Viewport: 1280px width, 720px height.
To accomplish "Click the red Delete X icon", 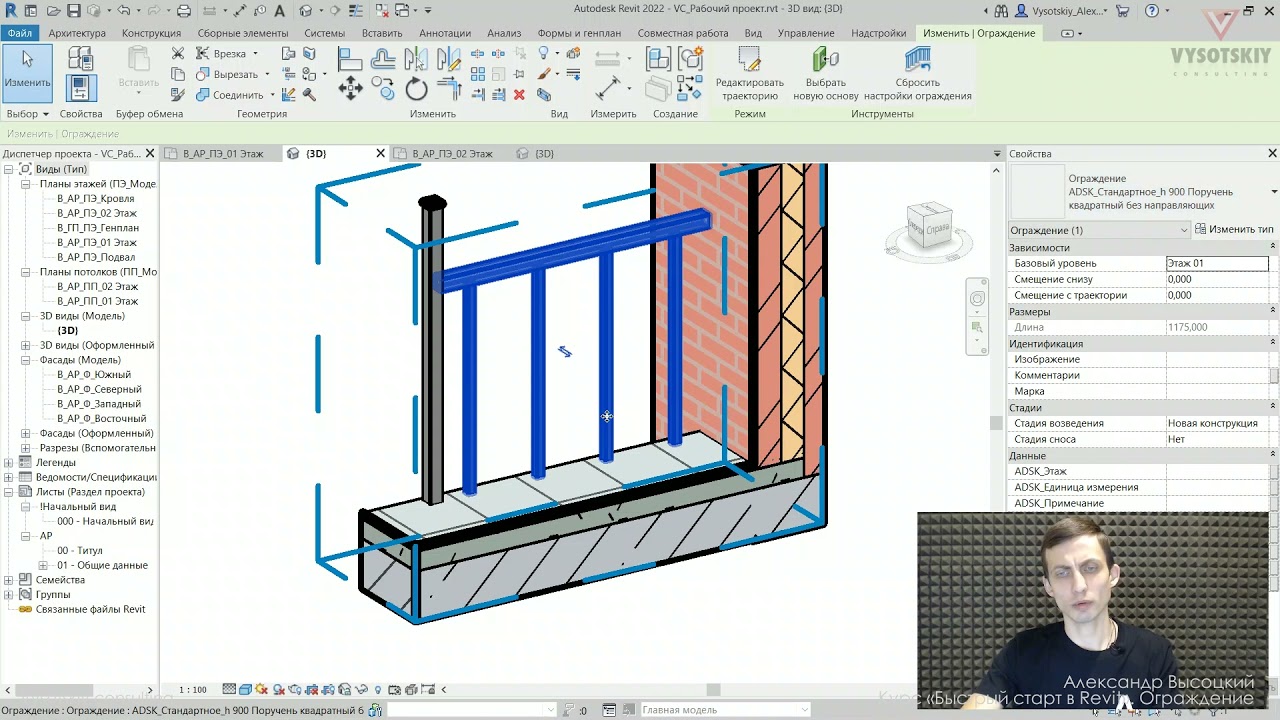I will (519, 94).
